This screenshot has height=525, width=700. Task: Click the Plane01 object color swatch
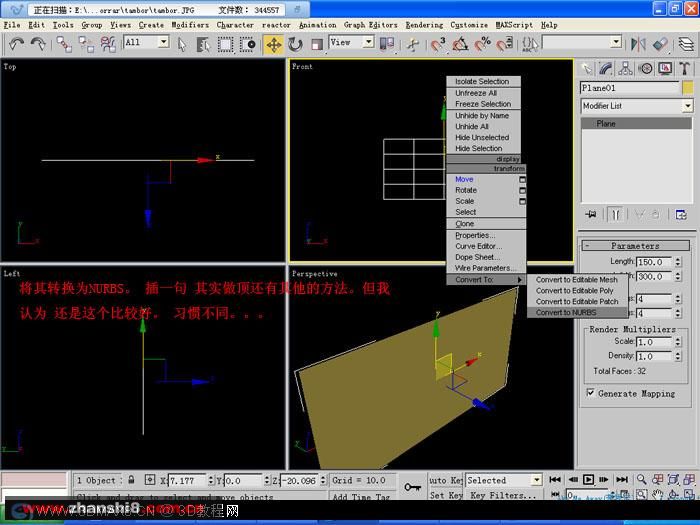[688, 88]
